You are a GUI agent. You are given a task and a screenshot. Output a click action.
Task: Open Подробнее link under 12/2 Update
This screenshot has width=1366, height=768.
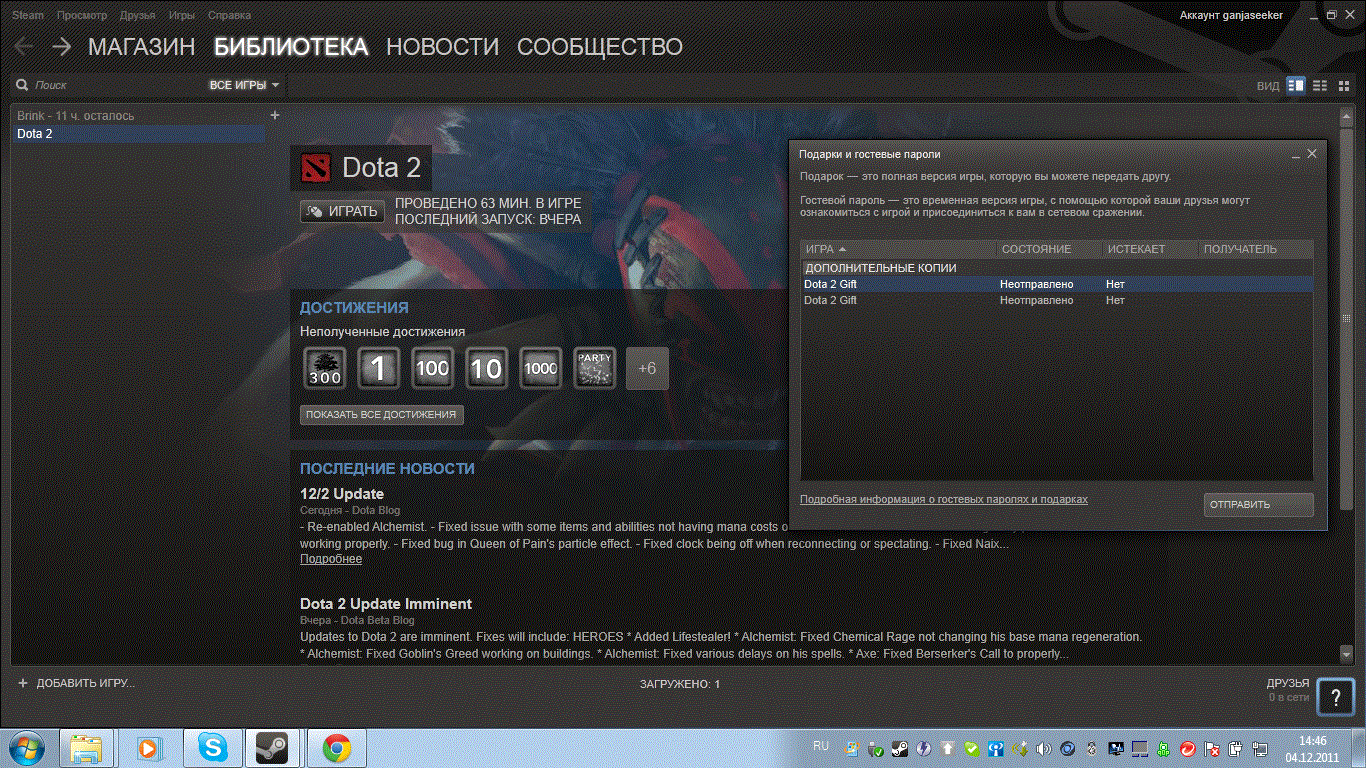click(x=331, y=559)
